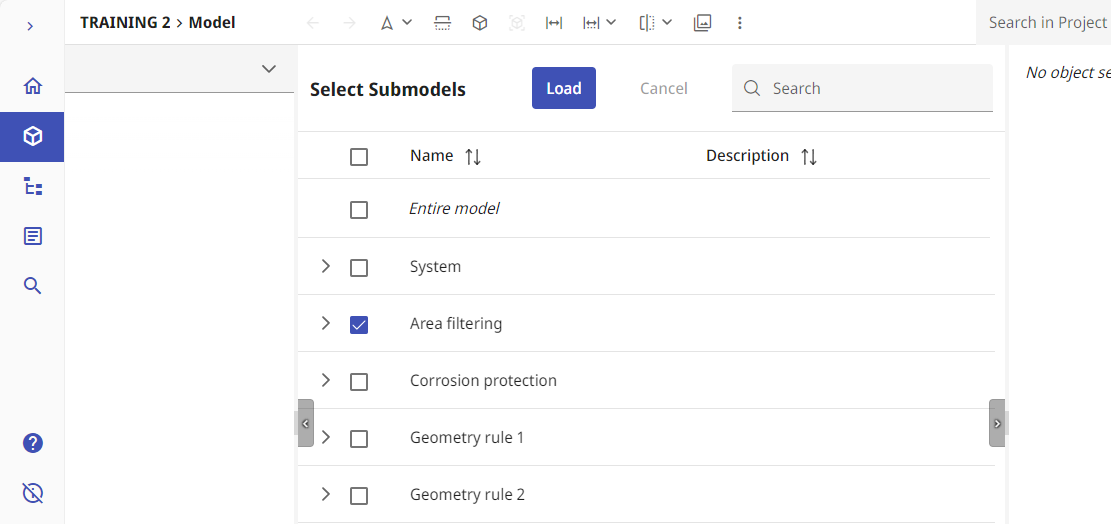Image resolution: width=1111 pixels, height=524 pixels.
Task: Open the help question mark icon
Action: click(x=33, y=443)
